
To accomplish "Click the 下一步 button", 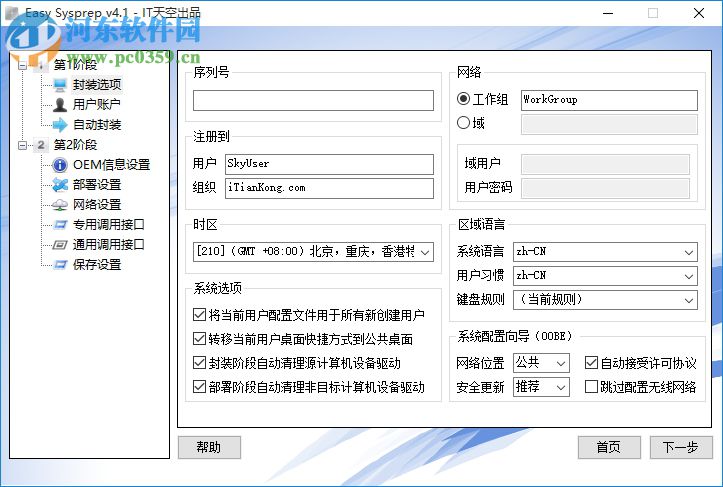I will [681, 447].
